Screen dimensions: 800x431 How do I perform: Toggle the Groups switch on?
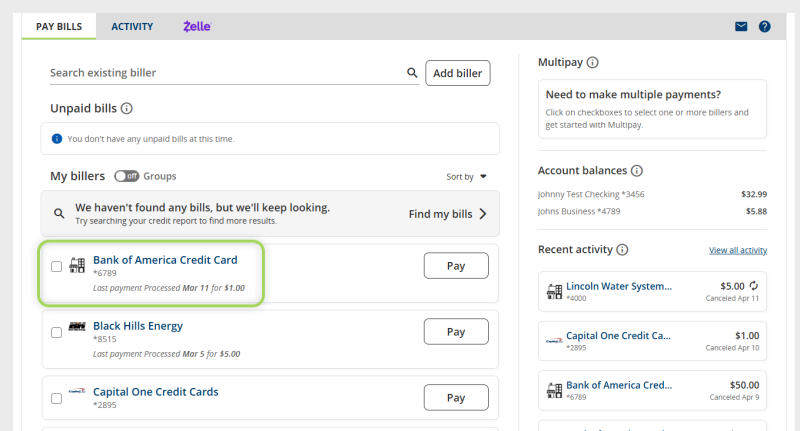click(x=127, y=176)
